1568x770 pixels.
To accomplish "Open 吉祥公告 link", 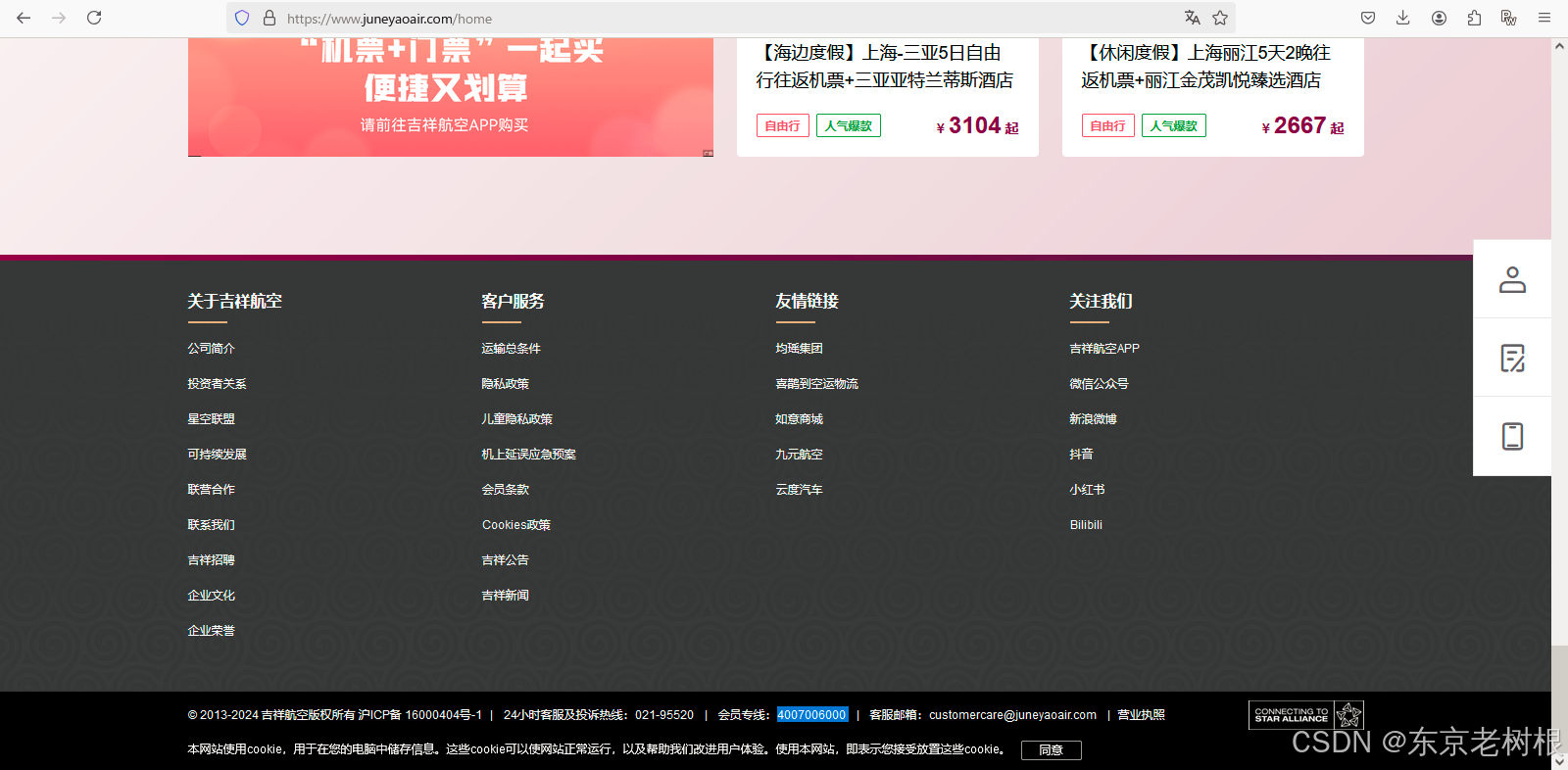I will pos(506,560).
